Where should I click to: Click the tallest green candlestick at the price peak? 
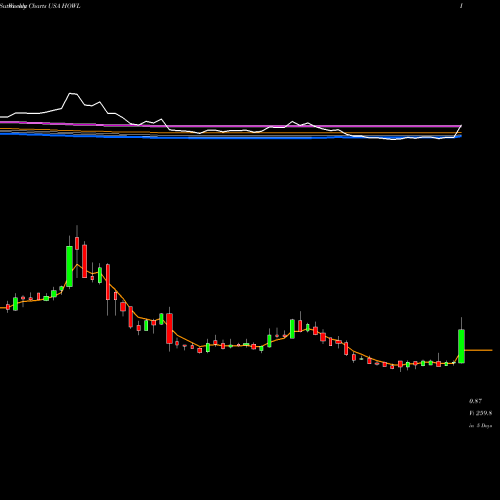tap(69, 266)
